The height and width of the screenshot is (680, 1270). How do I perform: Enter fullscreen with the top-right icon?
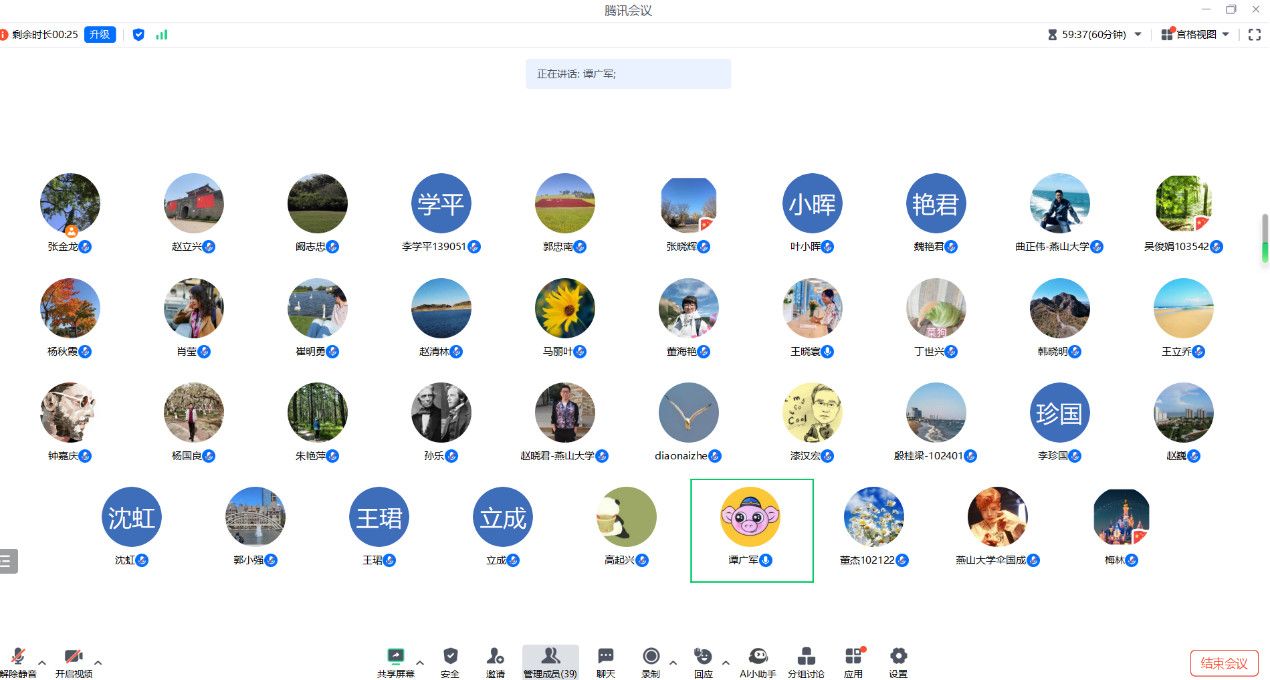pyautogui.click(x=1255, y=34)
